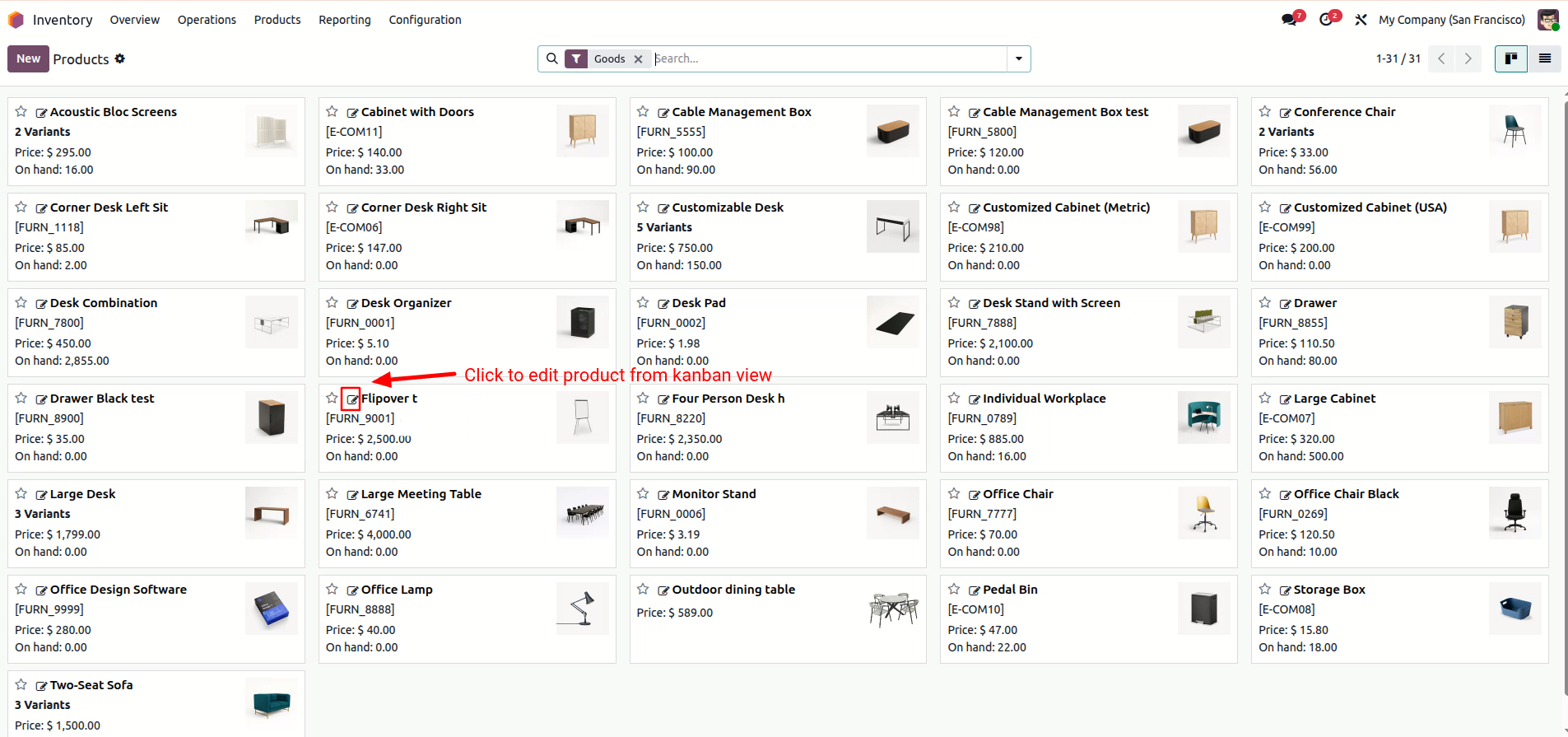The image size is (1568, 737).
Task: Click the edit icon on Pedal Bin
Action: 975,590
